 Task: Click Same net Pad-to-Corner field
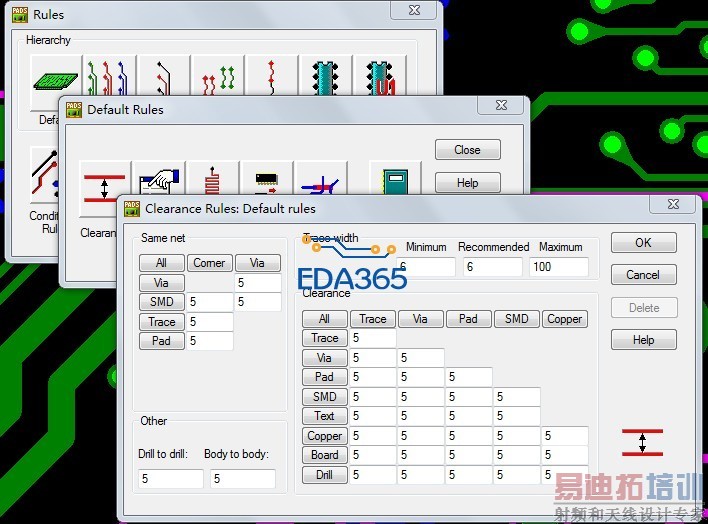point(210,341)
